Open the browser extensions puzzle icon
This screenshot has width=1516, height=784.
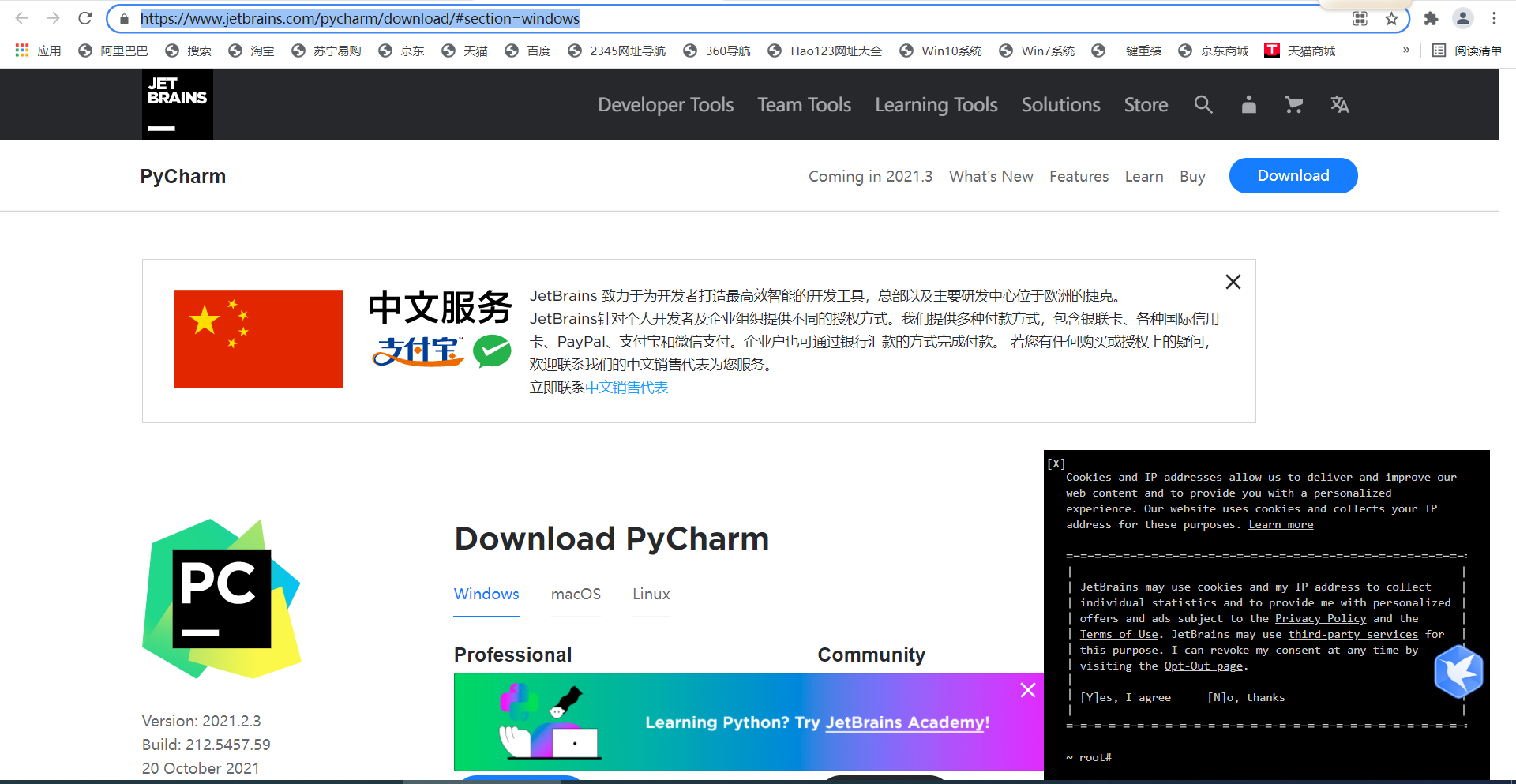[1431, 19]
